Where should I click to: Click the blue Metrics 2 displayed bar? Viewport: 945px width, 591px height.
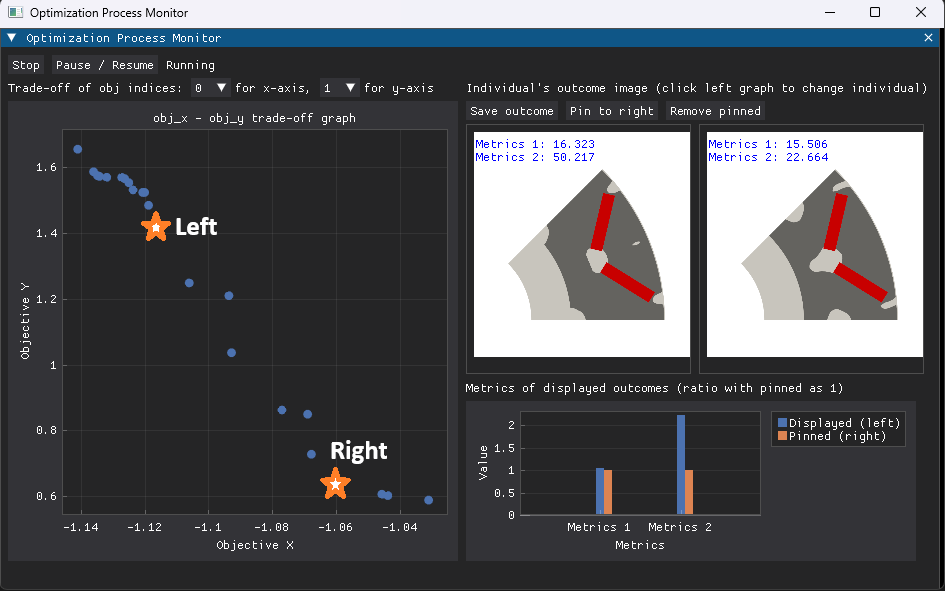click(681, 465)
